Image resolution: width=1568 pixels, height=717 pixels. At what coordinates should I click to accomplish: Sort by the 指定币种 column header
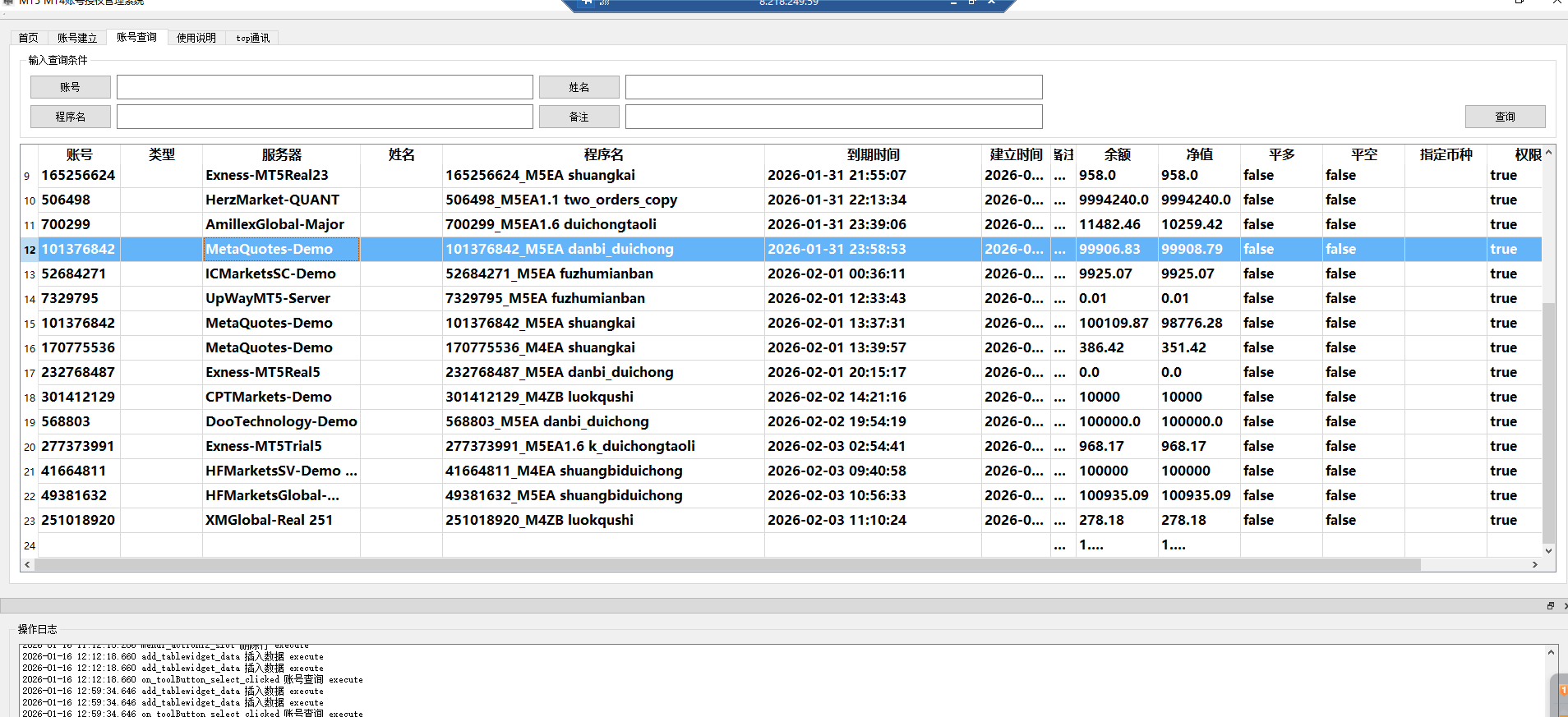point(1446,154)
